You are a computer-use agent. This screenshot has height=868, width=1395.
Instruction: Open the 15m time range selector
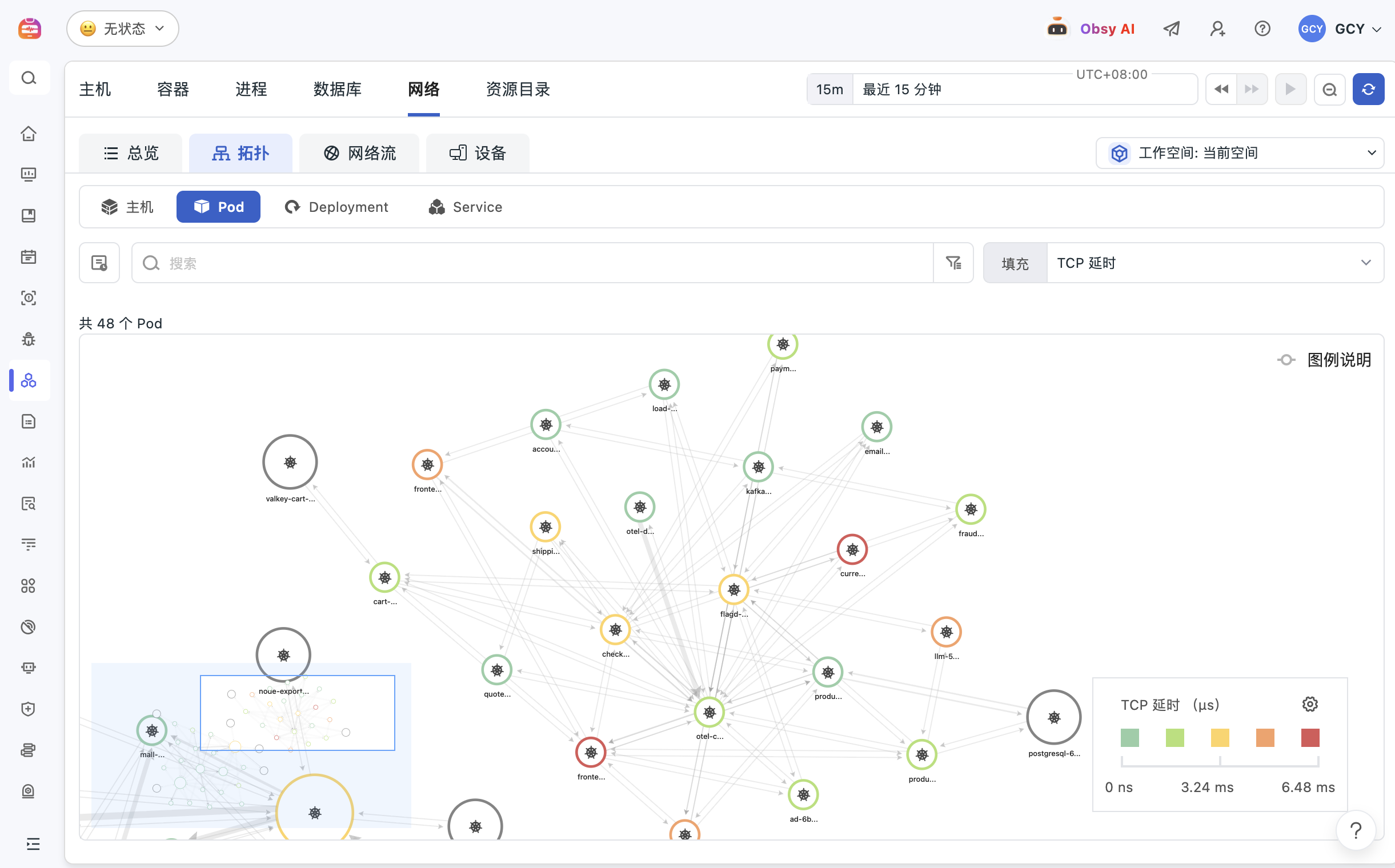pos(830,89)
